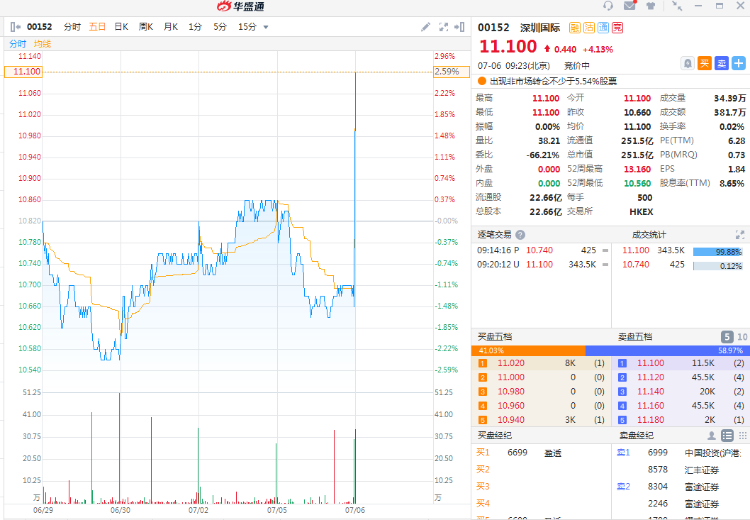Switch broker queue to list view icon
The width and height of the screenshot is (750, 520).
pos(727,435)
